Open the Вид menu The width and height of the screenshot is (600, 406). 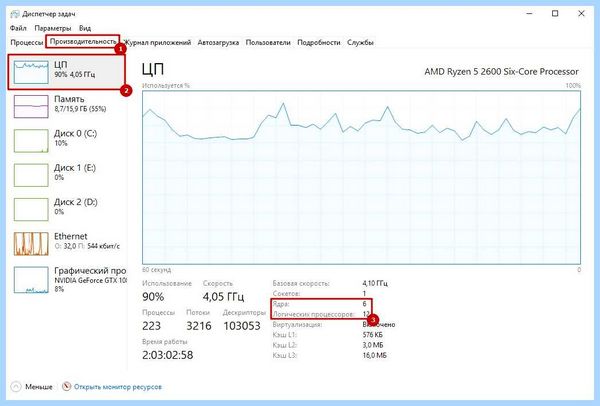click(85, 28)
